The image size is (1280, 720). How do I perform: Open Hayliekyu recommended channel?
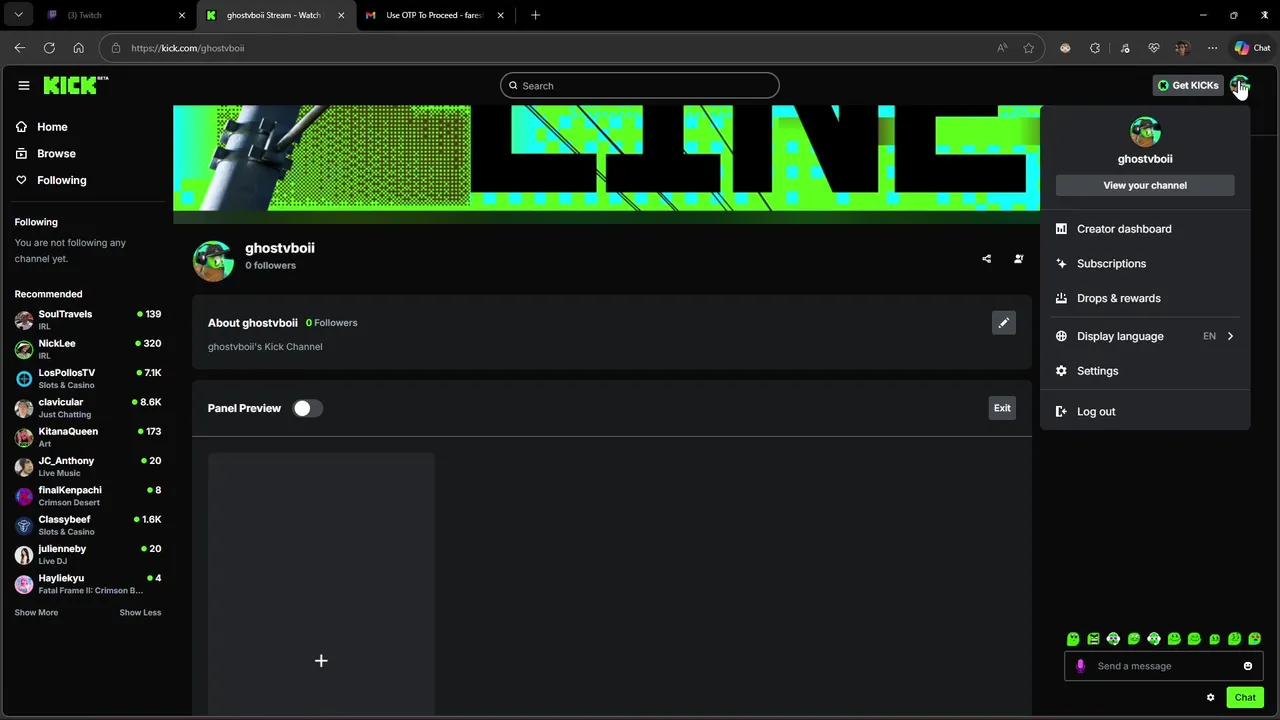click(88, 584)
